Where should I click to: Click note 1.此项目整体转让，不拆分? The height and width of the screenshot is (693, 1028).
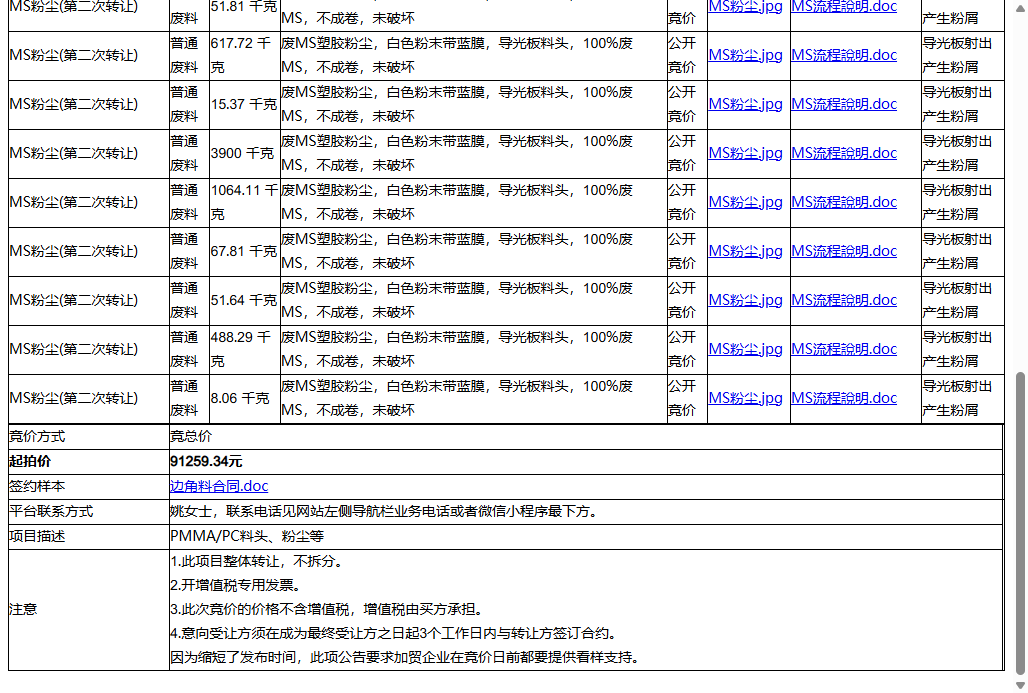[x=256, y=561]
